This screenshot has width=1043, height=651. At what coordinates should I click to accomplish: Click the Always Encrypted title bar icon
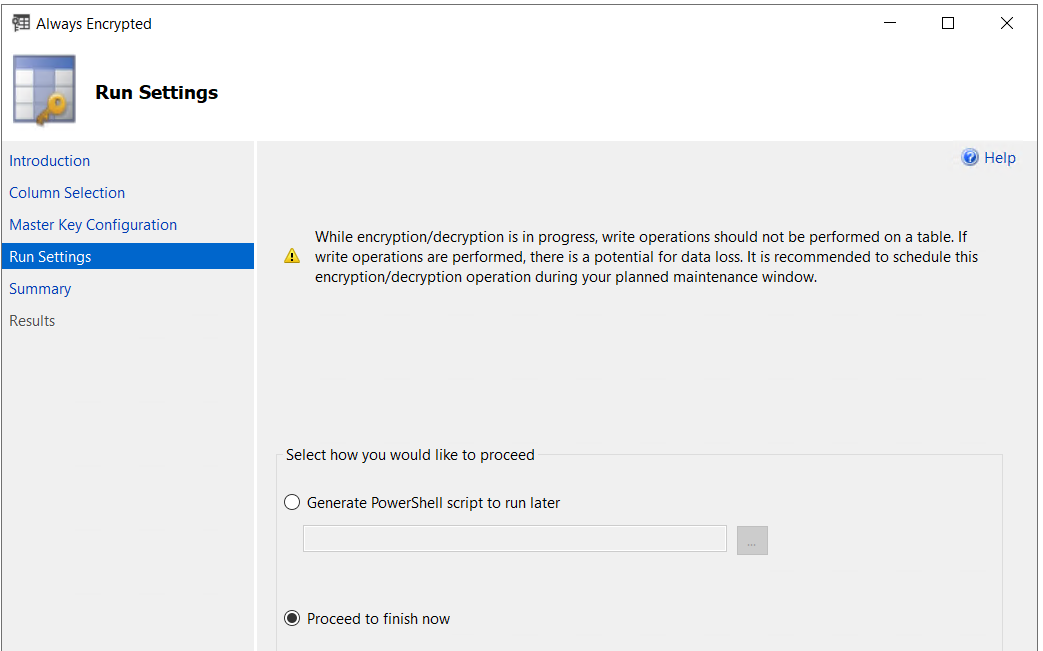click(x=21, y=23)
